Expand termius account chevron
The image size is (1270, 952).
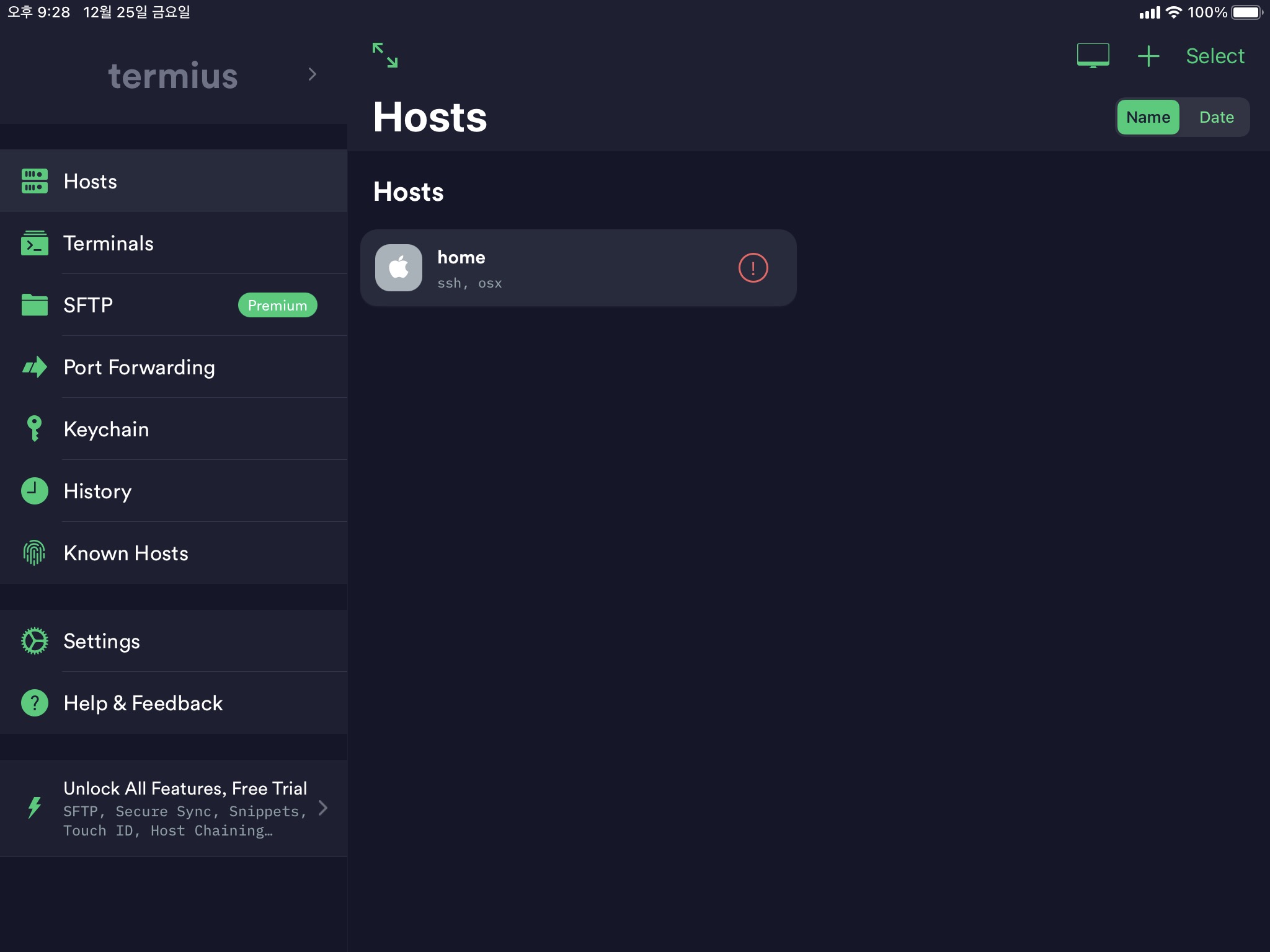(x=313, y=74)
